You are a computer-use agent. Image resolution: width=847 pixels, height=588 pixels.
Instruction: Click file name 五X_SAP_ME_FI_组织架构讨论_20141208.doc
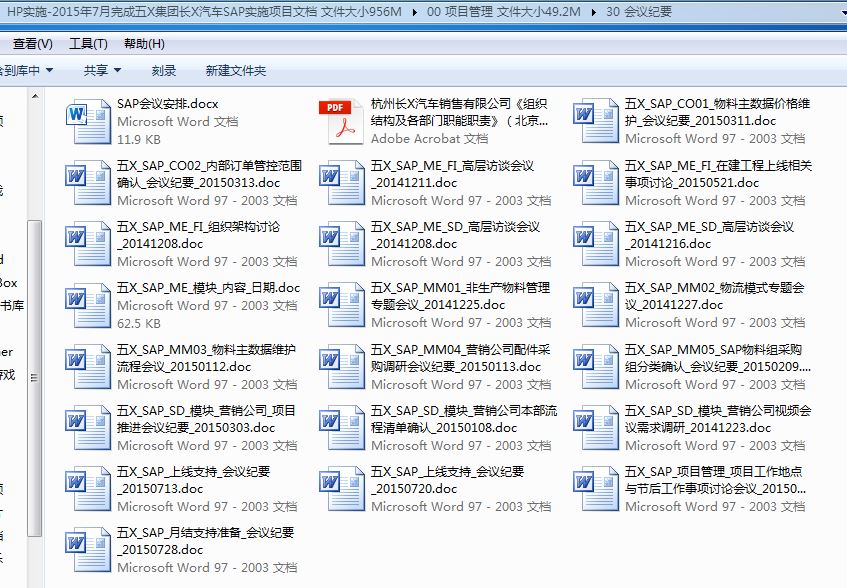pyautogui.click(x=198, y=235)
